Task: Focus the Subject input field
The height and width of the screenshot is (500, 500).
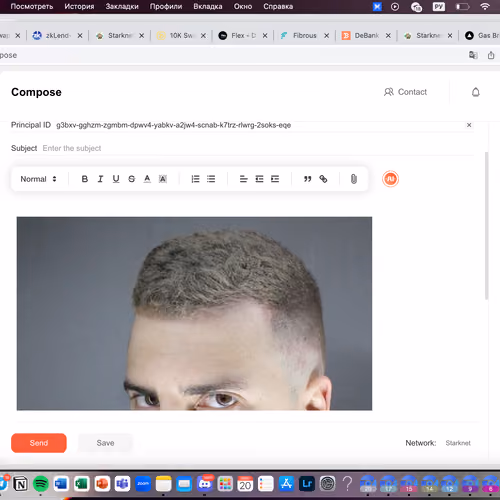Action: click(258, 148)
